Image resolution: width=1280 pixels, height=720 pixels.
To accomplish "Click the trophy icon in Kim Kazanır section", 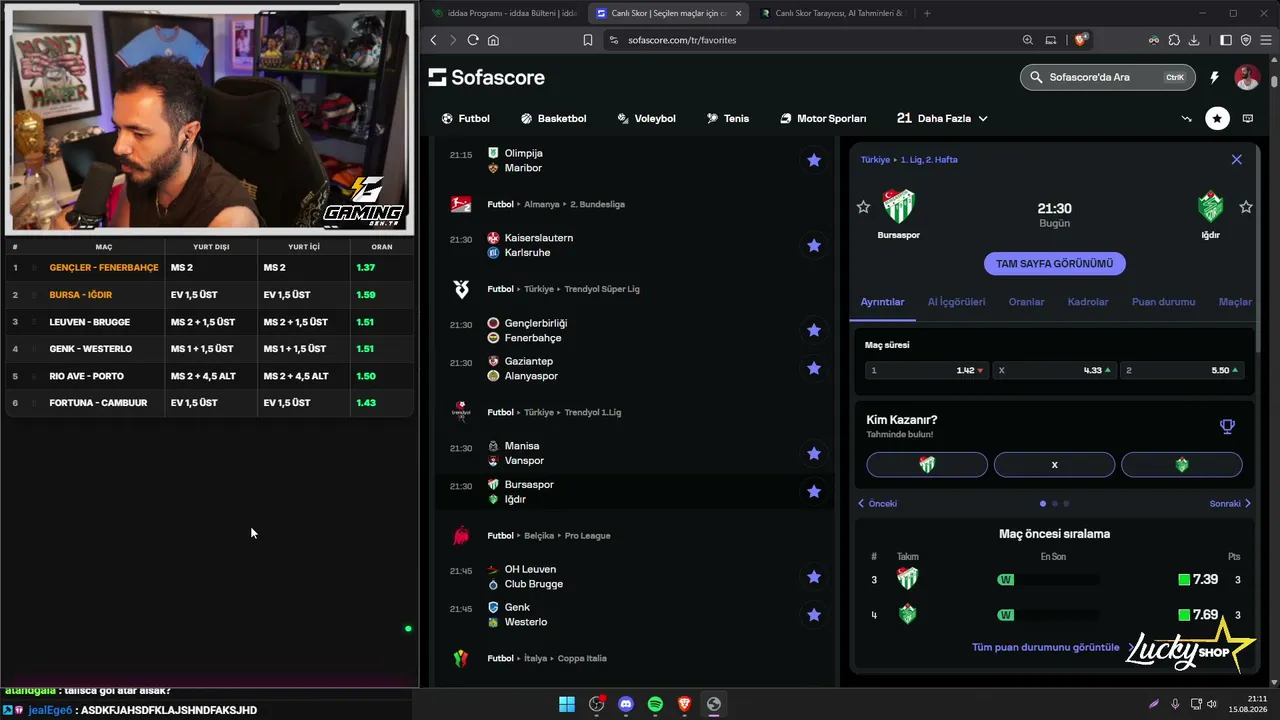I will pyautogui.click(x=1228, y=427).
